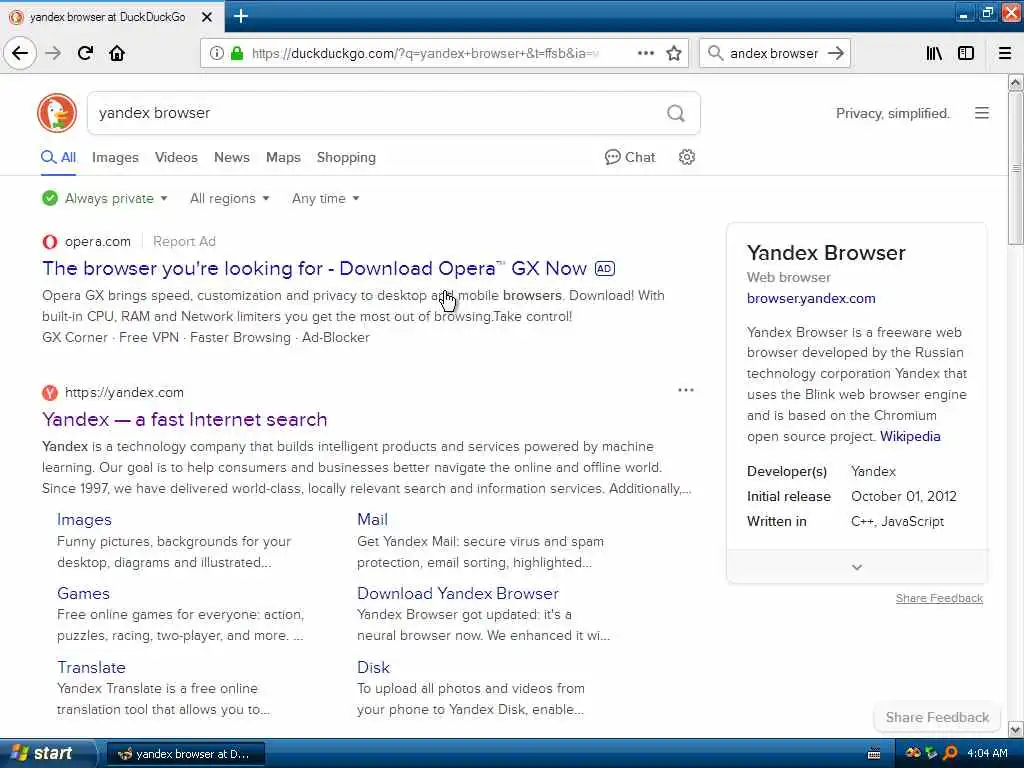This screenshot has width=1024, height=768.
Task: Click the scrollbar down arrow
Action: (x=1016, y=729)
